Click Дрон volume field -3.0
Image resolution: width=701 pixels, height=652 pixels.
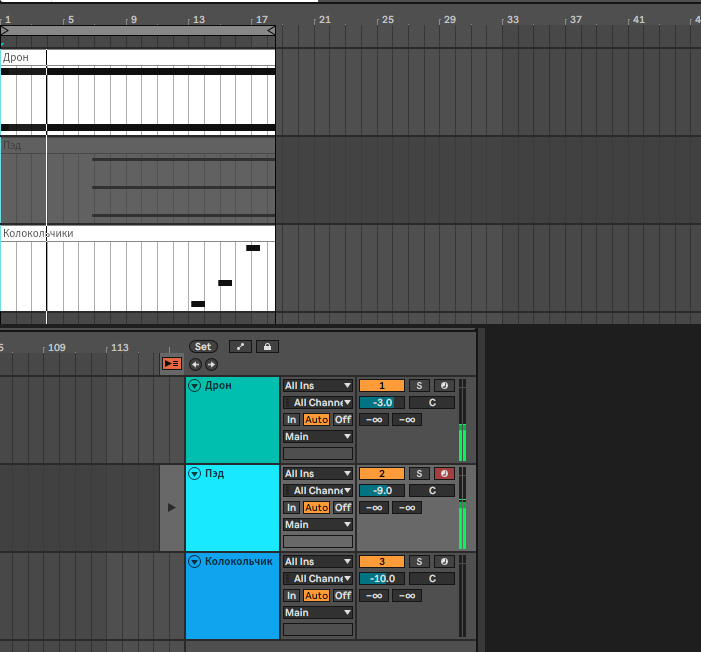(382, 402)
